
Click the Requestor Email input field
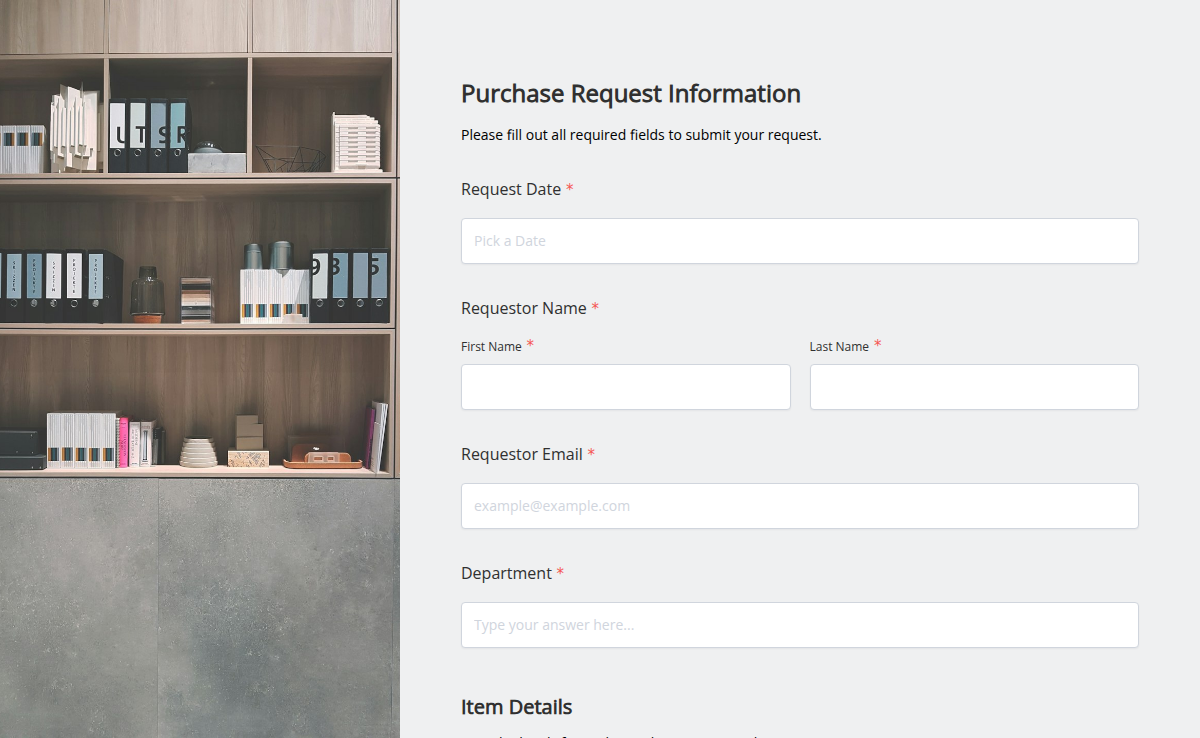(x=799, y=506)
